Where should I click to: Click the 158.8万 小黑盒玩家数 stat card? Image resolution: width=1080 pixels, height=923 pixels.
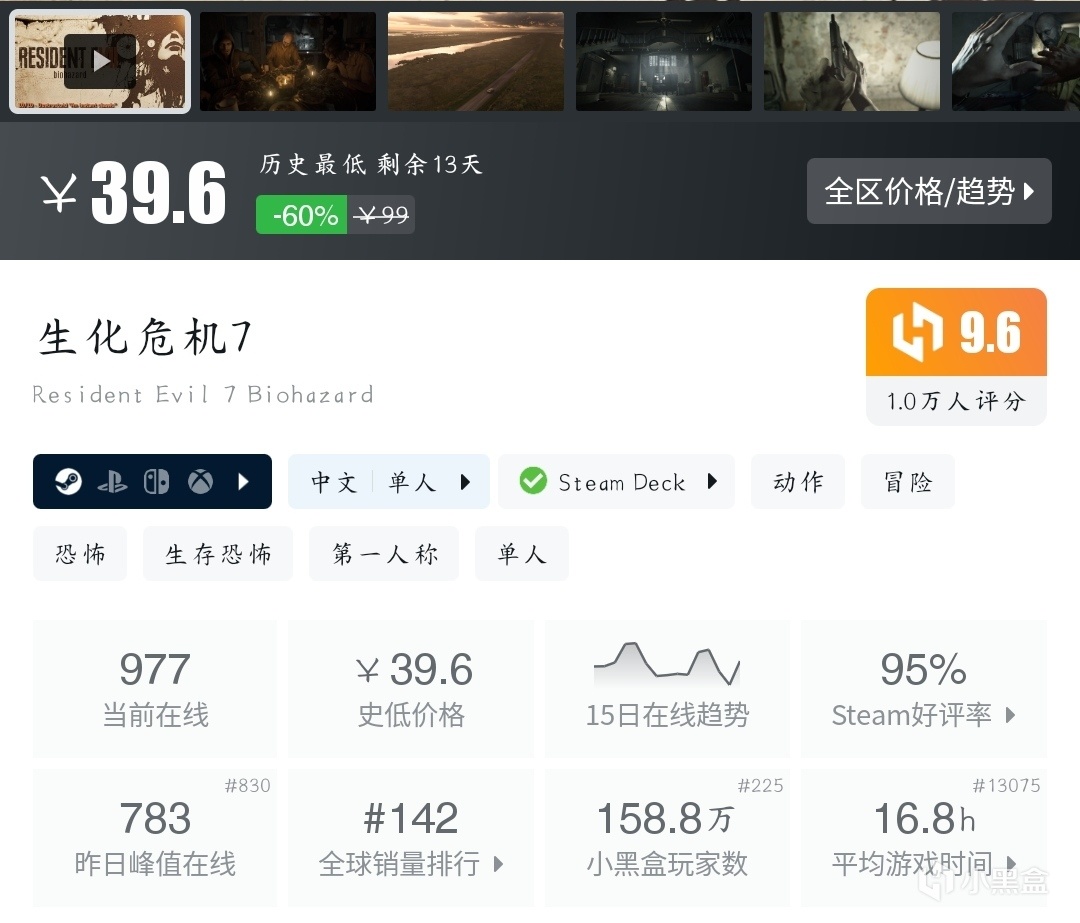pyautogui.click(x=667, y=838)
